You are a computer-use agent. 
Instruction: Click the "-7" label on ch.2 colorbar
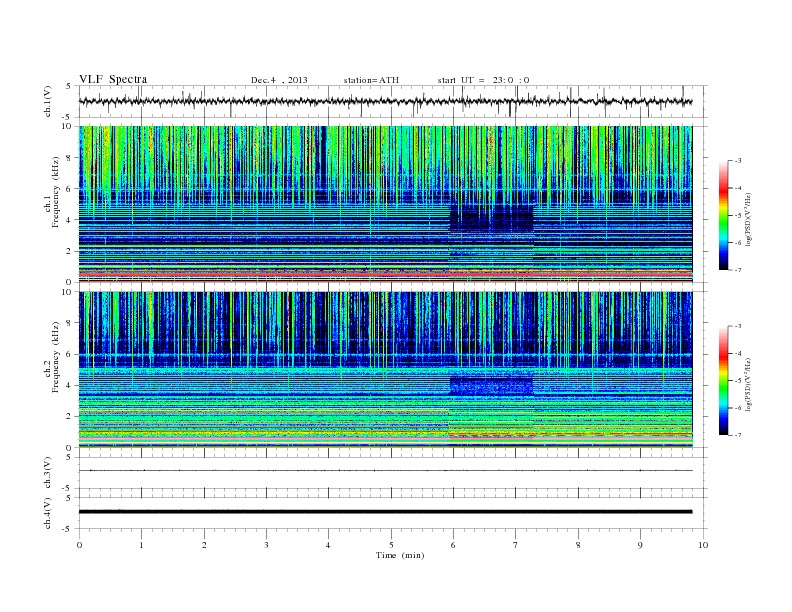(x=737, y=435)
